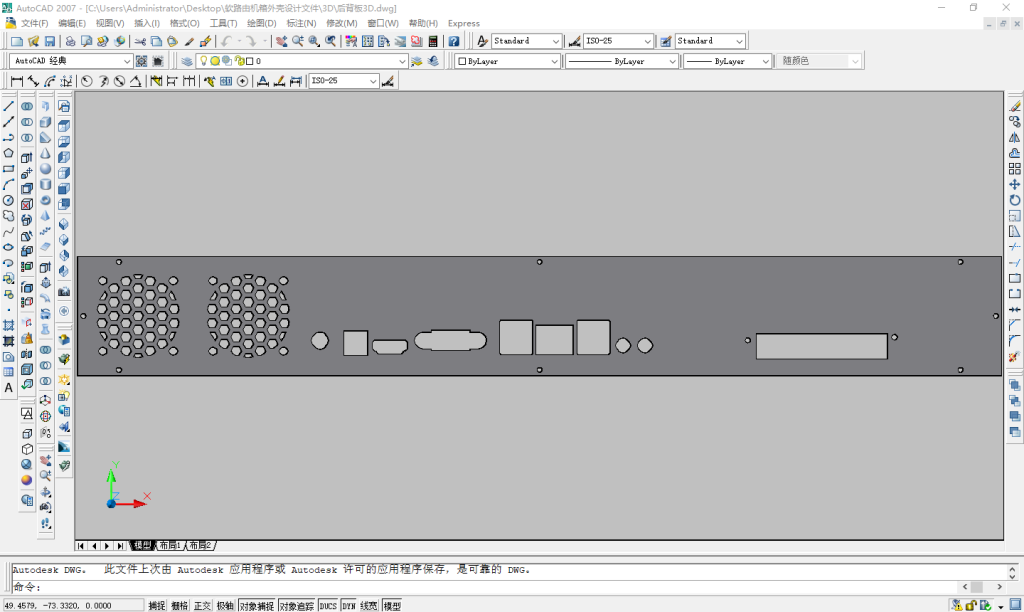
Task: Click the Save icon in the standard toolbar
Action: click(49, 41)
